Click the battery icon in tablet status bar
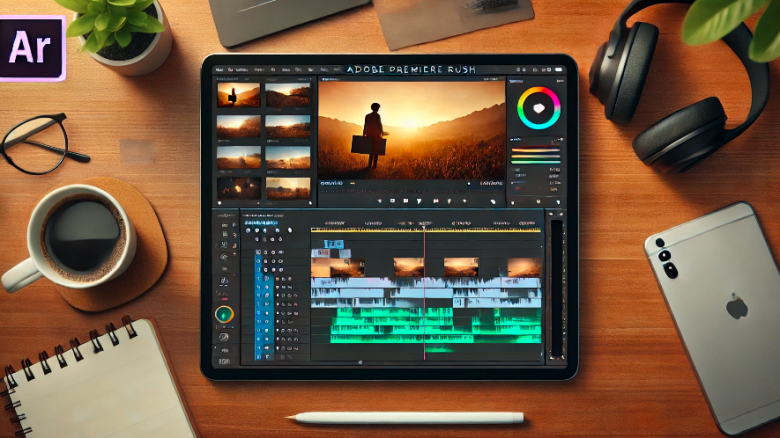The width and height of the screenshot is (780, 438). [558, 70]
